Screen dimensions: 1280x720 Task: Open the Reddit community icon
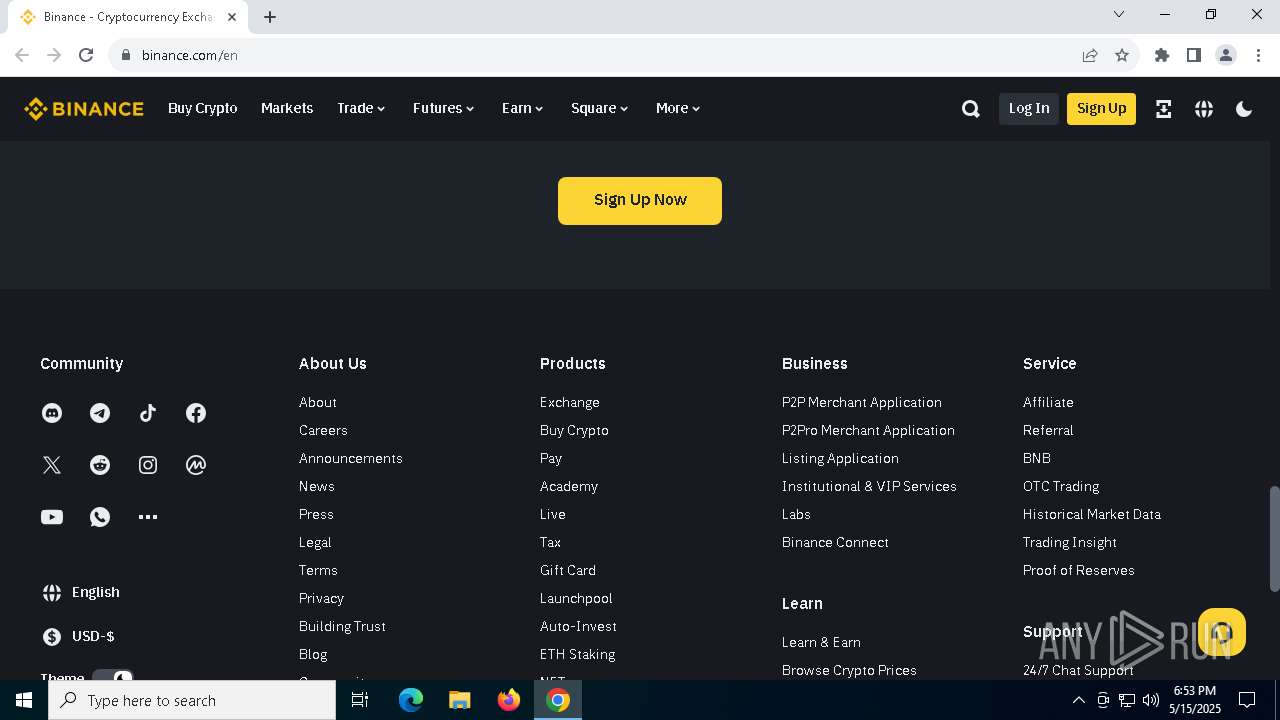coord(100,465)
